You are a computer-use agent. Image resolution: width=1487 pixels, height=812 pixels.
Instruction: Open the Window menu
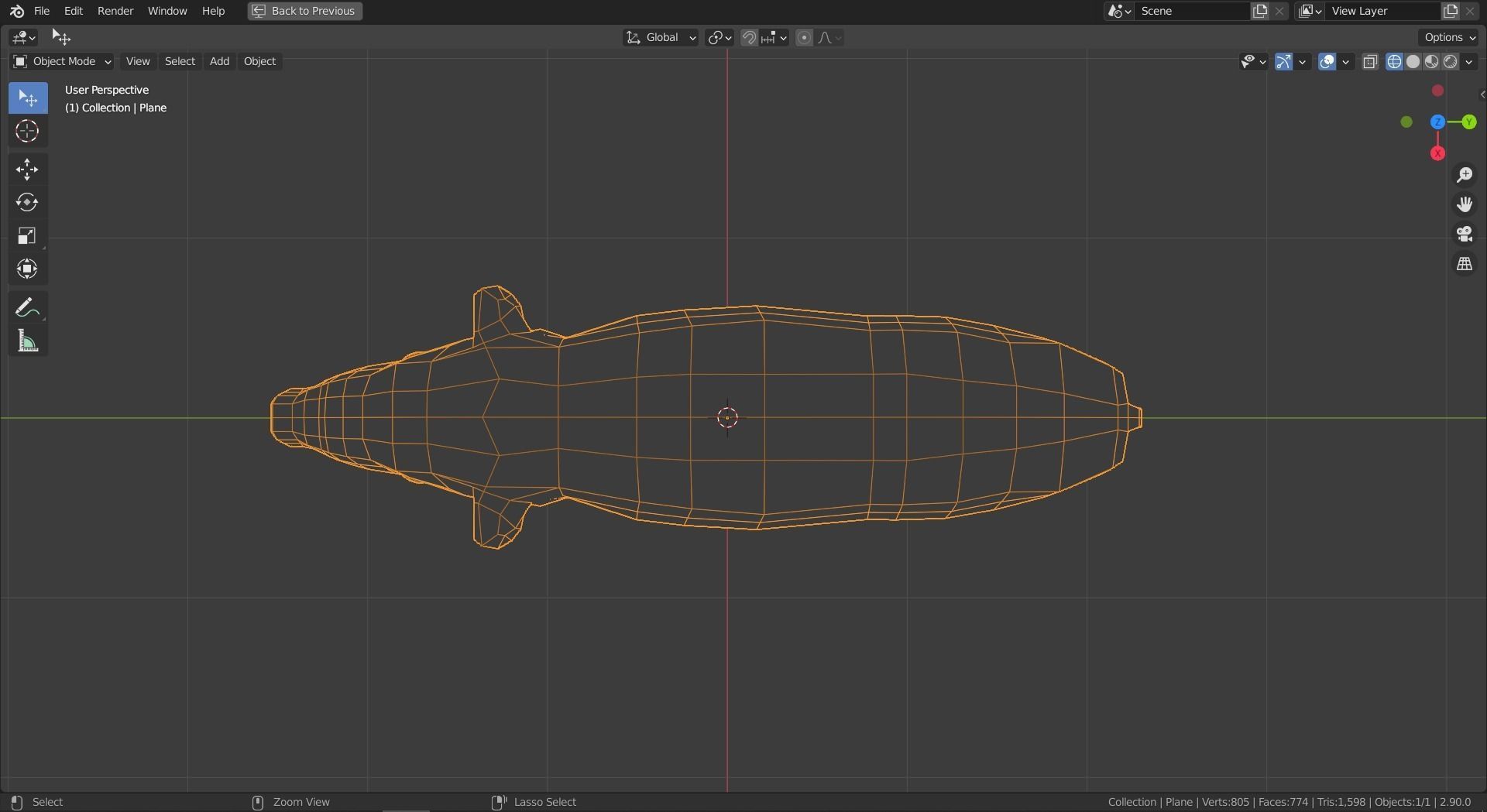(167, 11)
